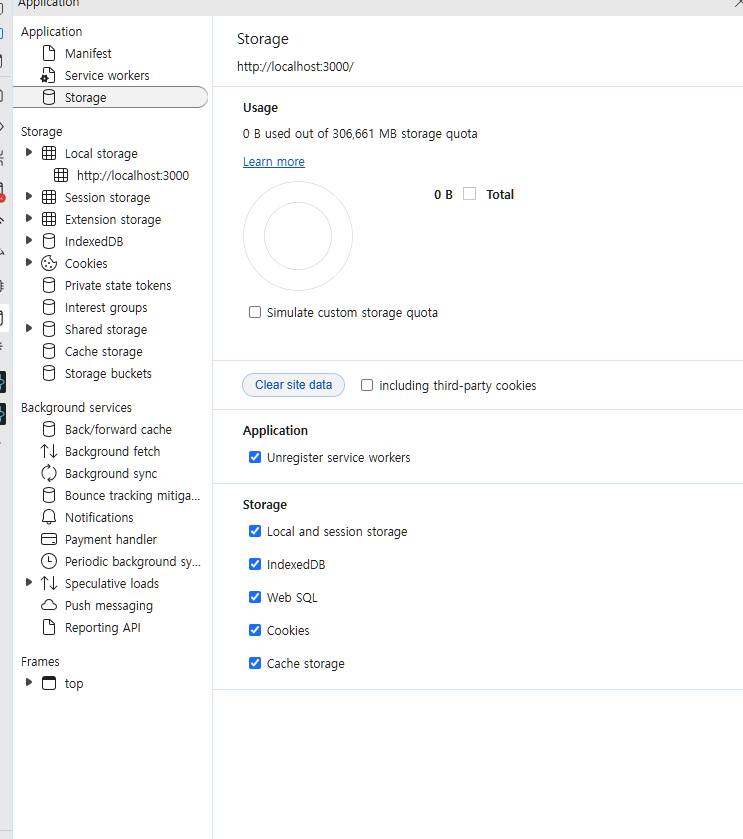Expand the Extension storage tree arrow
This screenshot has width=743, height=839.
point(29,218)
